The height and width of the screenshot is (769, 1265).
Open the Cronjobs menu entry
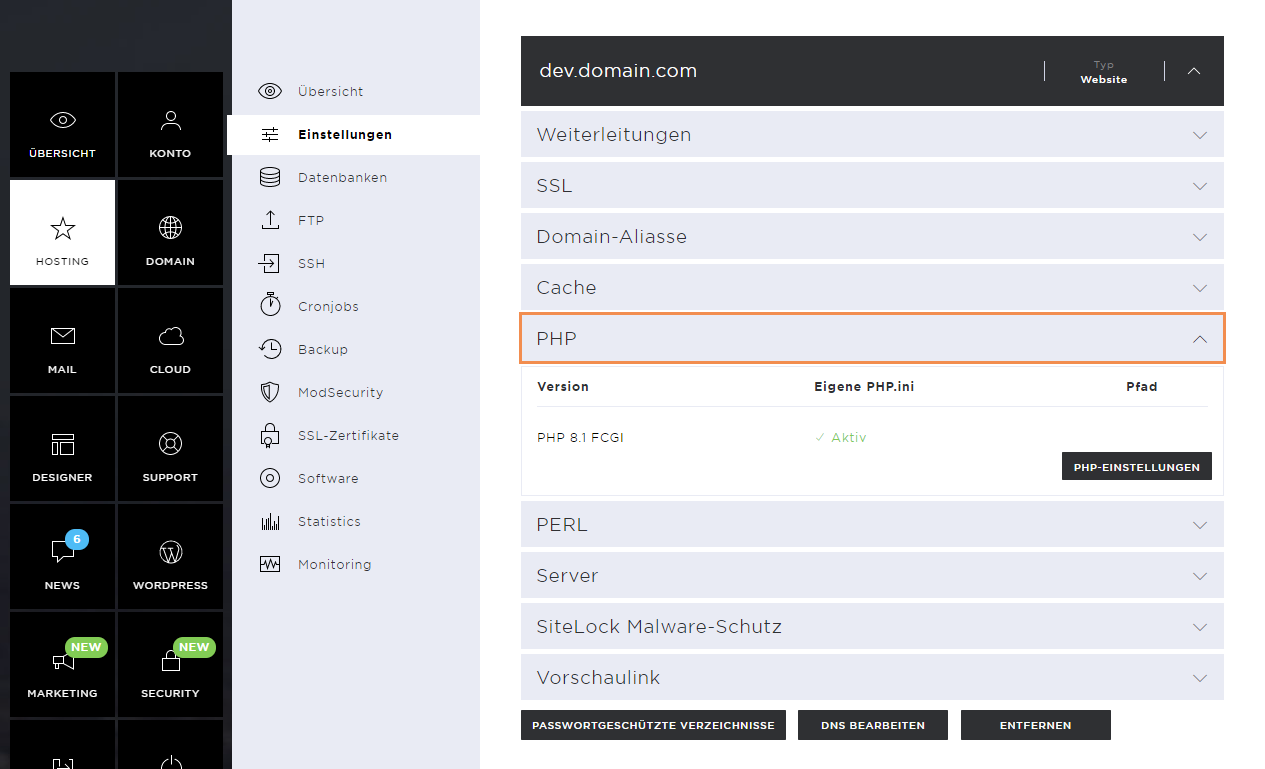[328, 306]
